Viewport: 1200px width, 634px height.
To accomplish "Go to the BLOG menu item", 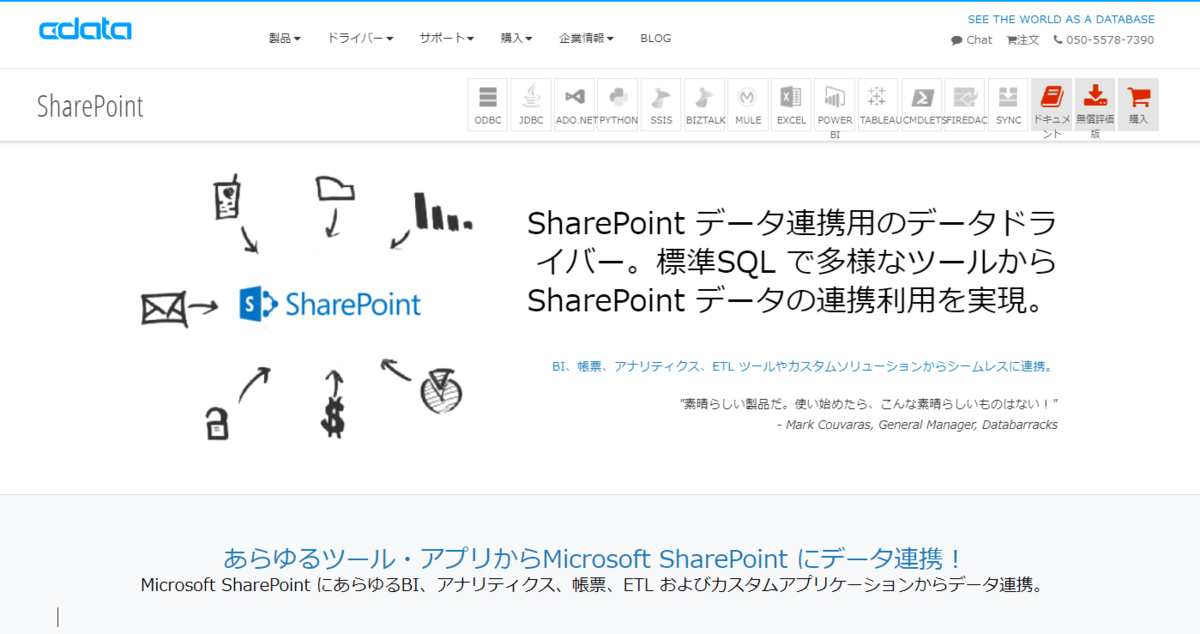I will 656,38.
